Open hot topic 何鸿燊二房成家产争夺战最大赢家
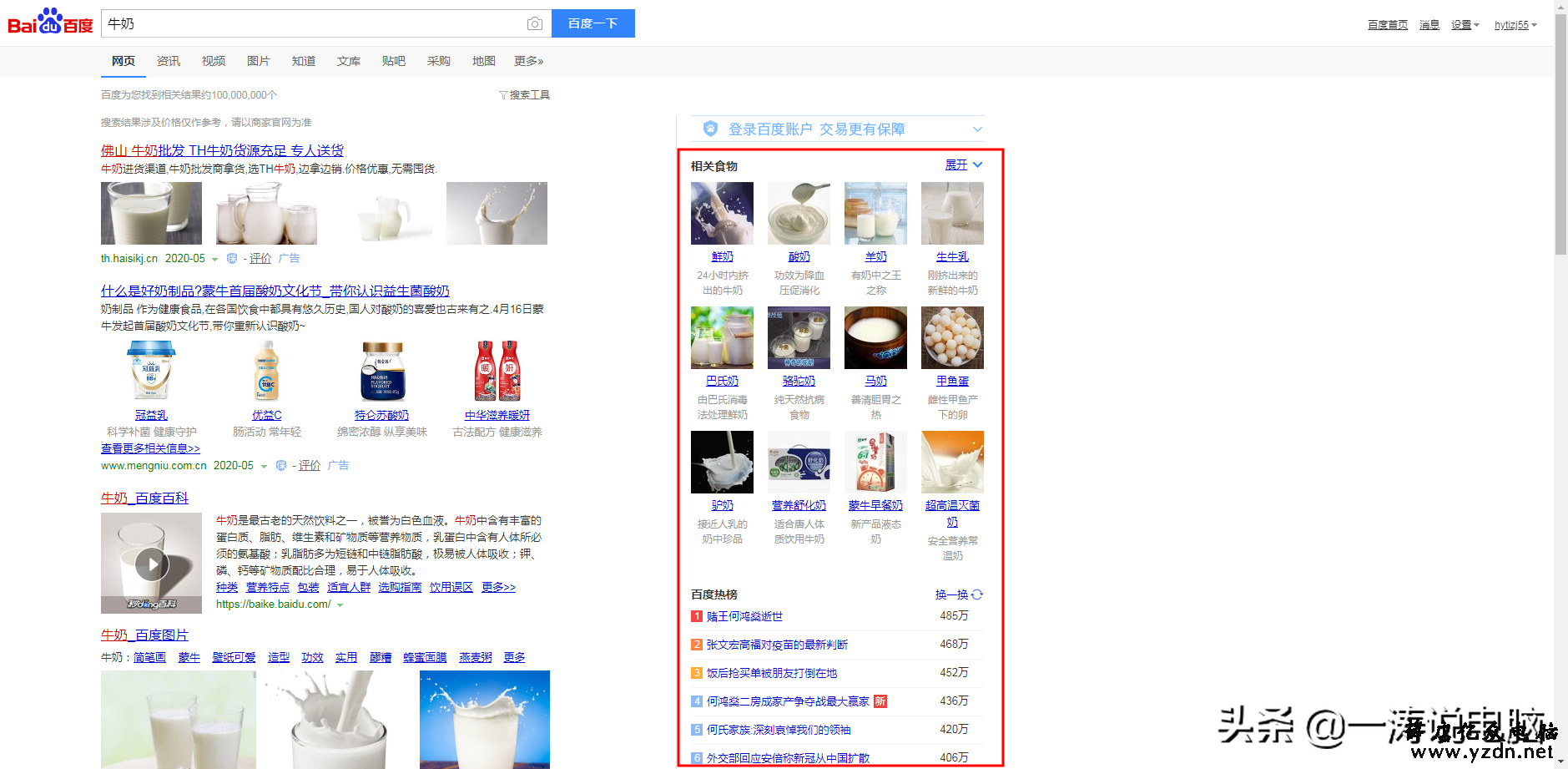This screenshot has height=769, width=1568. (x=788, y=701)
